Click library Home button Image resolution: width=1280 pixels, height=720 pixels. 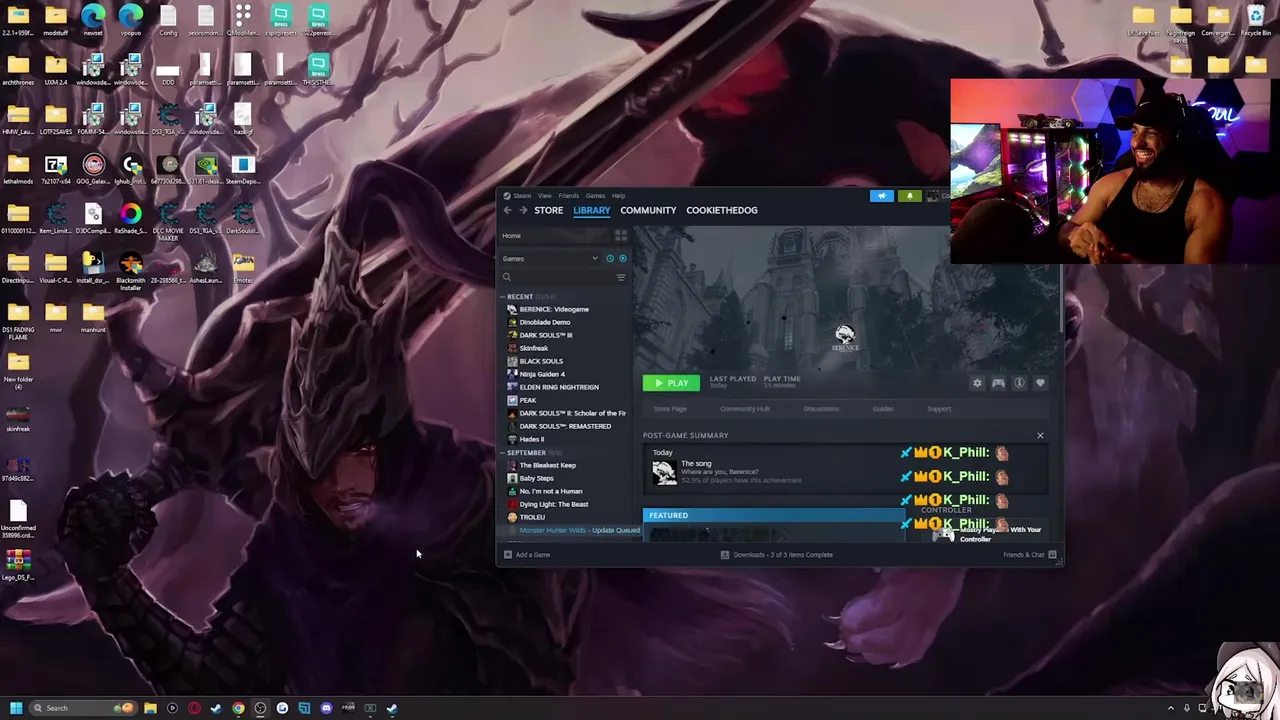tap(555, 236)
